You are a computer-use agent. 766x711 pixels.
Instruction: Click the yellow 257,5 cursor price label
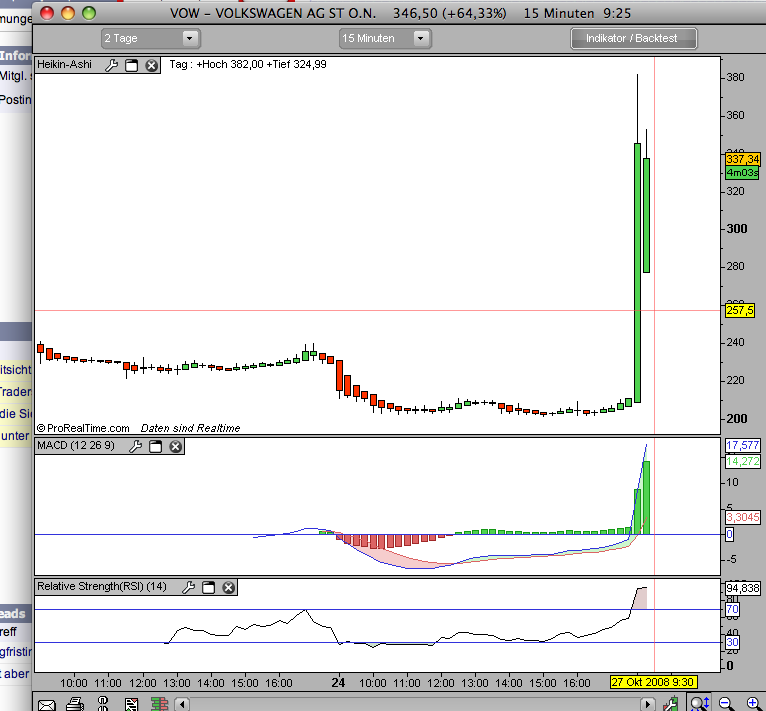pyautogui.click(x=740, y=311)
